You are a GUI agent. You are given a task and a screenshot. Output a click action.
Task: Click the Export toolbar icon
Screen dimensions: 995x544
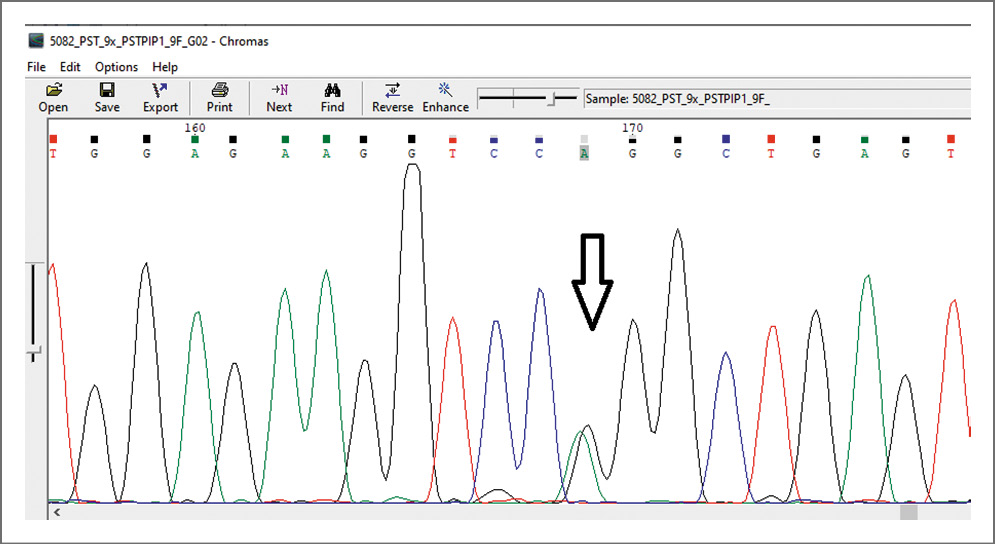coord(160,97)
